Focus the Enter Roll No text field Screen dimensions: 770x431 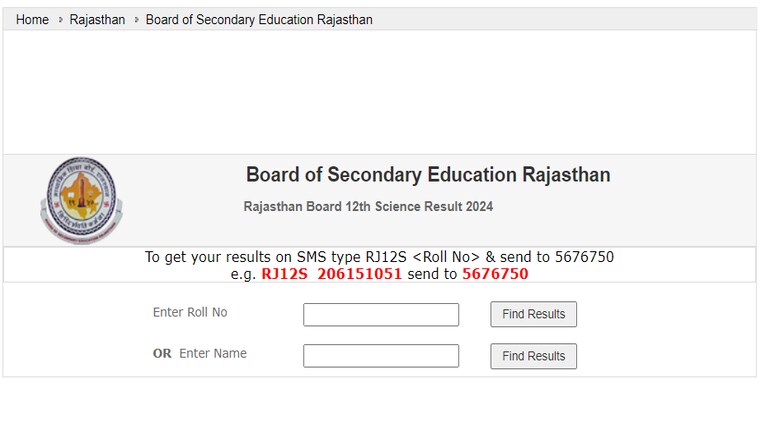[x=381, y=315]
